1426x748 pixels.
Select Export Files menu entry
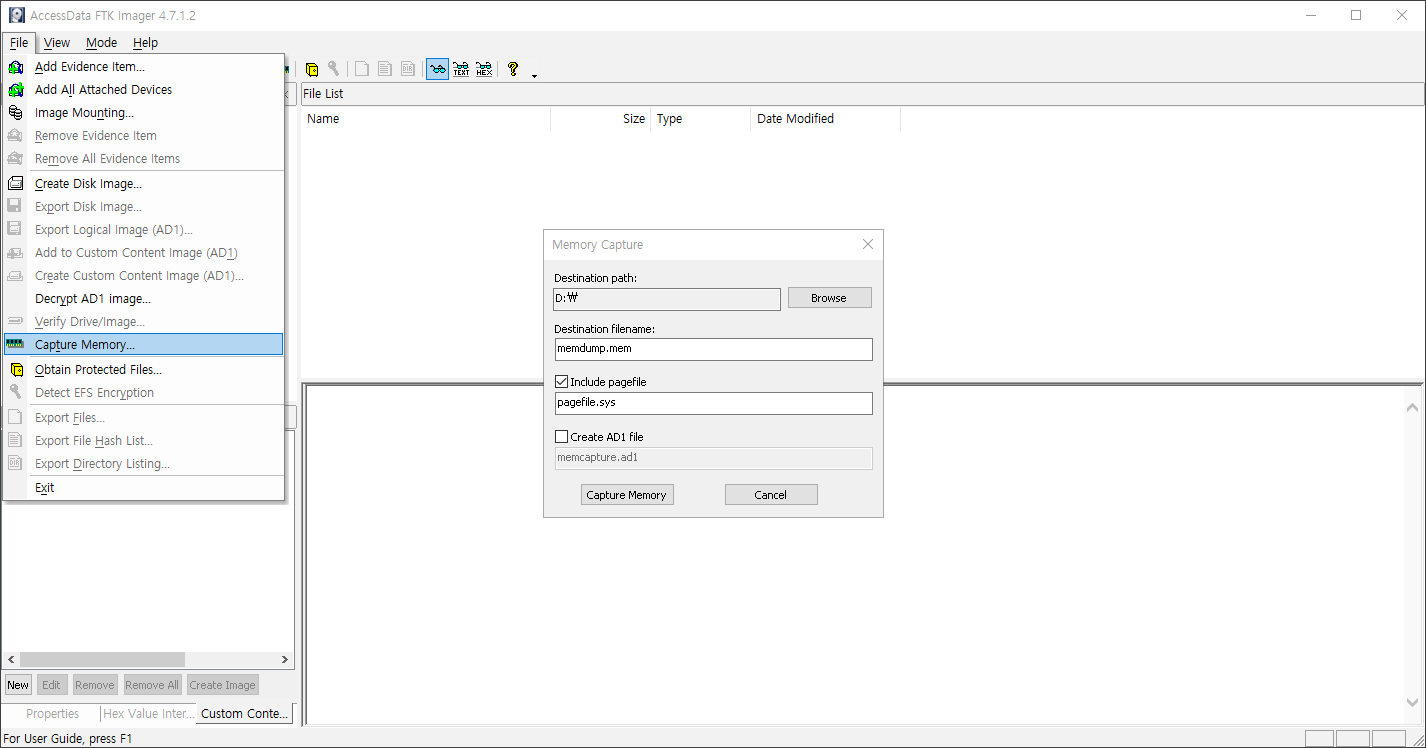pos(144,418)
